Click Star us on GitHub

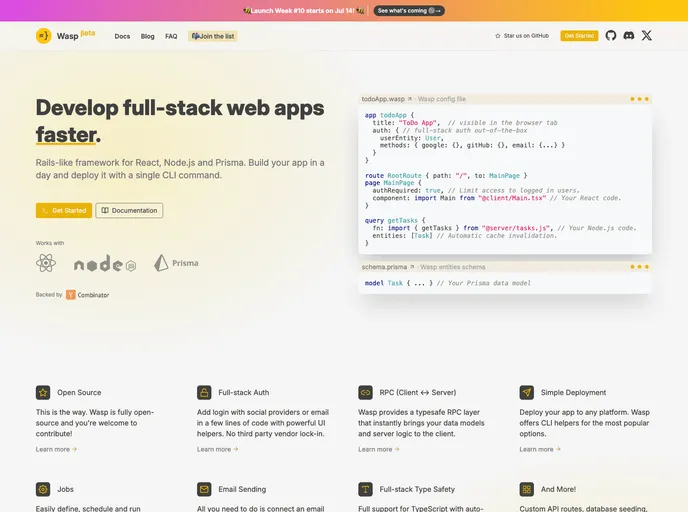coord(522,36)
